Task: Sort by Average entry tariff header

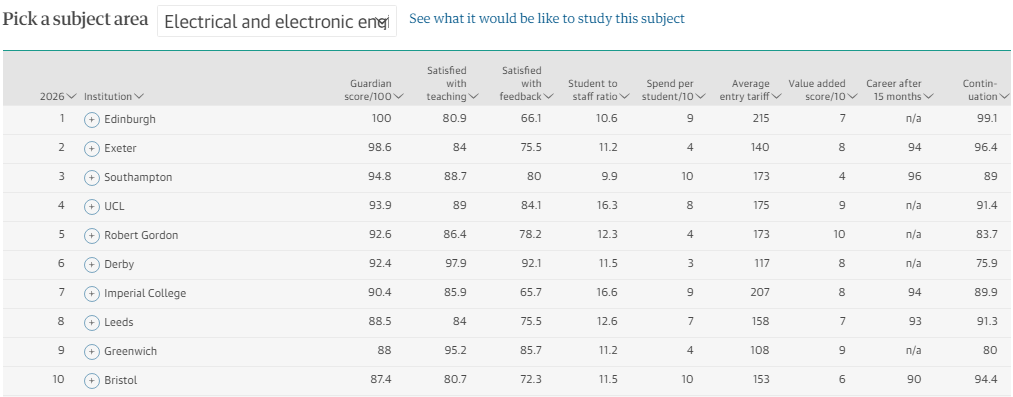Action: coord(750,90)
